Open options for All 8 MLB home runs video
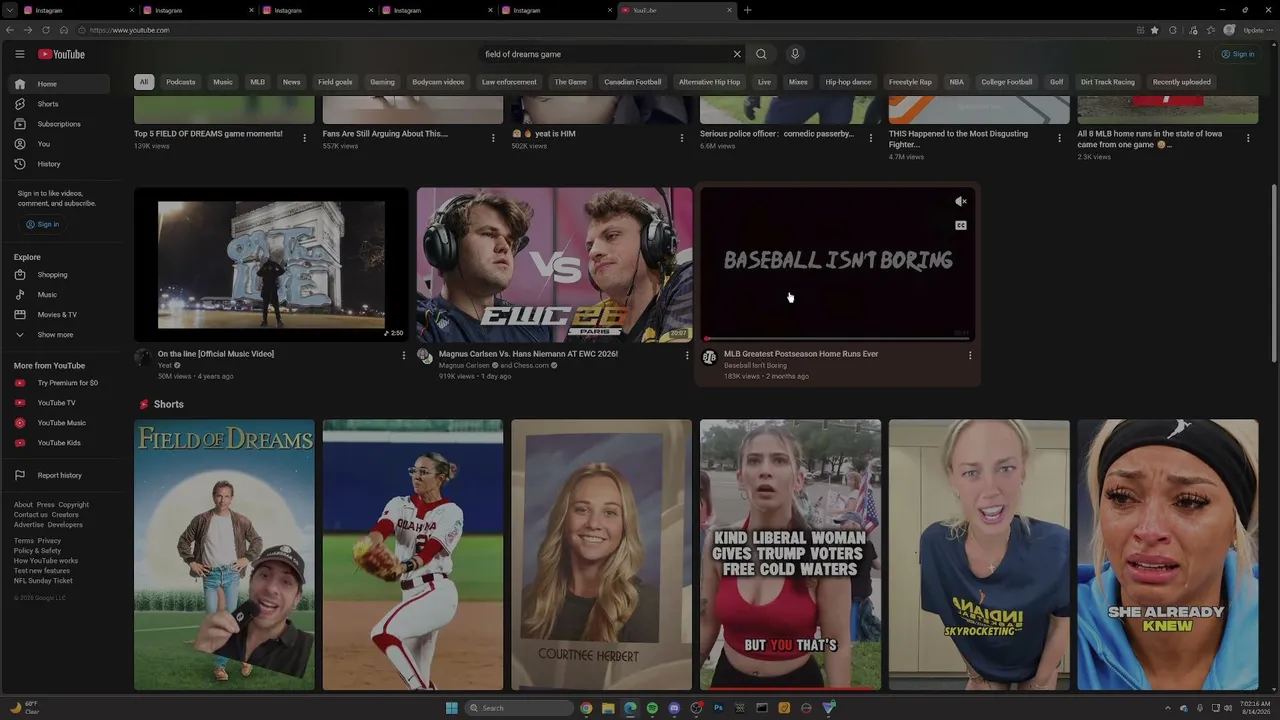 point(1248,138)
